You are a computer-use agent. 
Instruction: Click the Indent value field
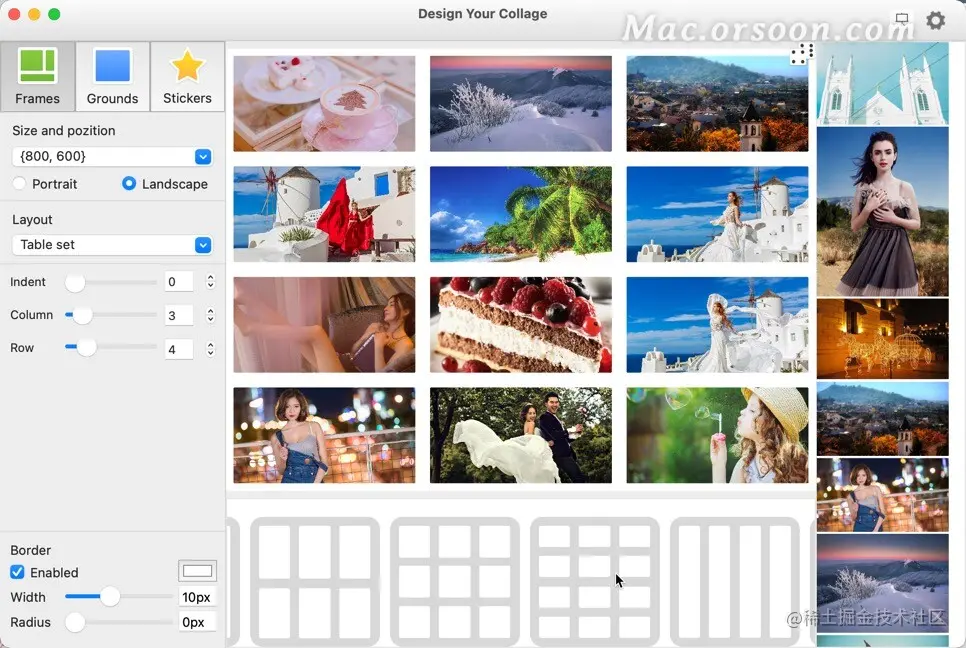179,282
